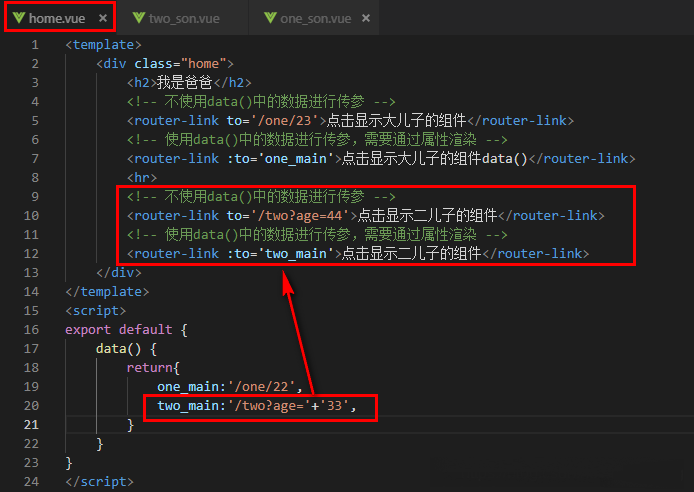Click the opening <script> tag
This screenshot has width=694, height=492.
[96, 311]
